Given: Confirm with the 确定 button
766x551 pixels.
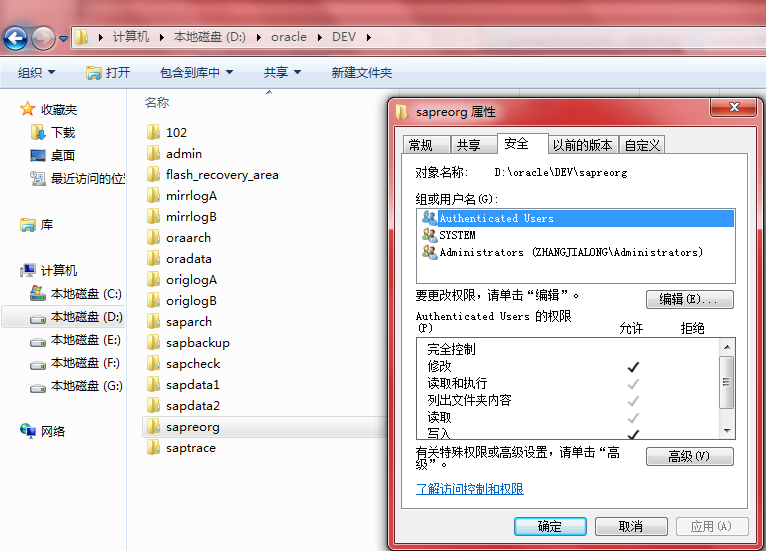Looking at the screenshot, I should pyautogui.click(x=550, y=526).
